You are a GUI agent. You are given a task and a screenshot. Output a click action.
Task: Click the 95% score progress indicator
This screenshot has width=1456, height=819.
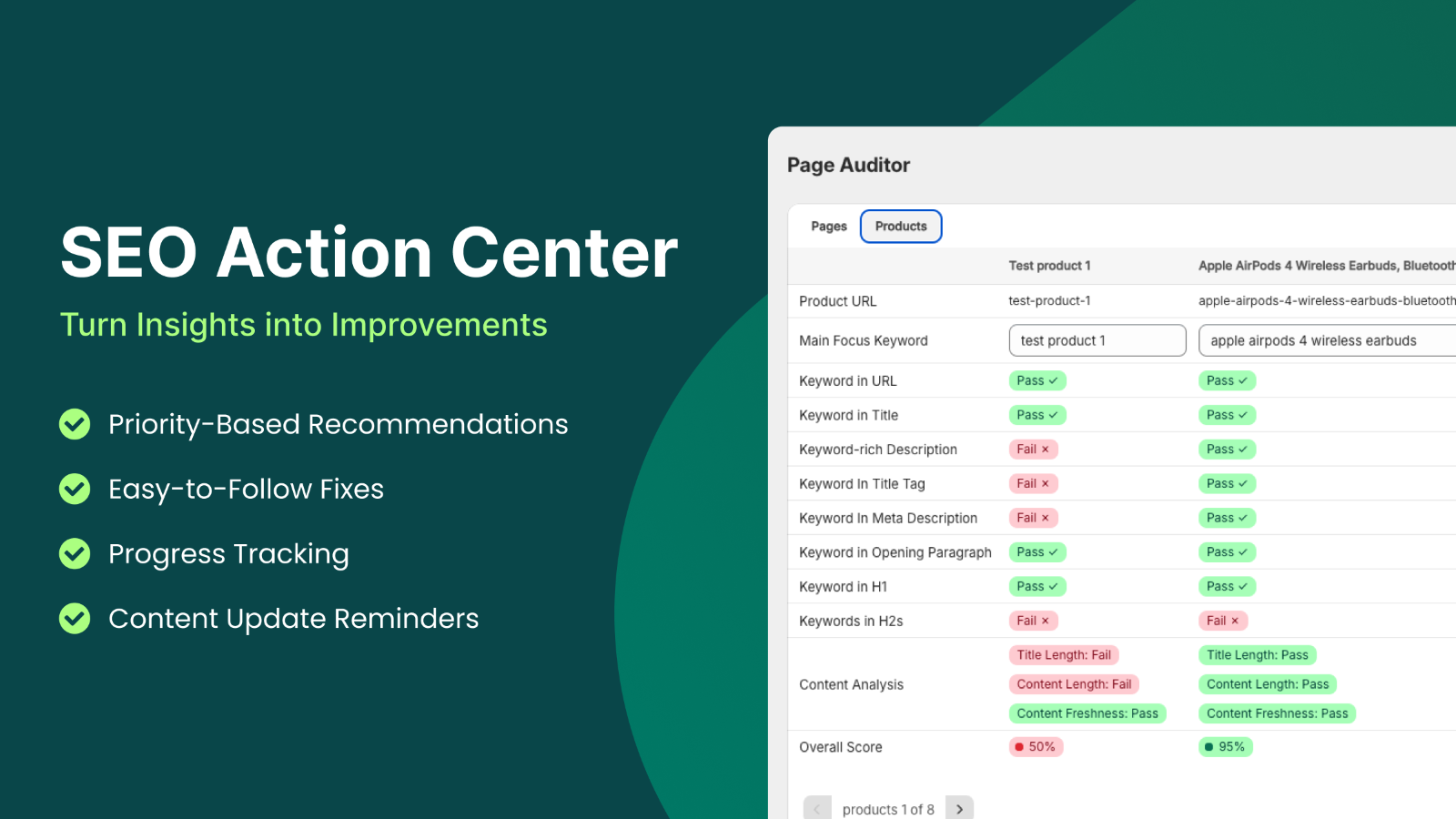pyautogui.click(x=1225, y=746)
